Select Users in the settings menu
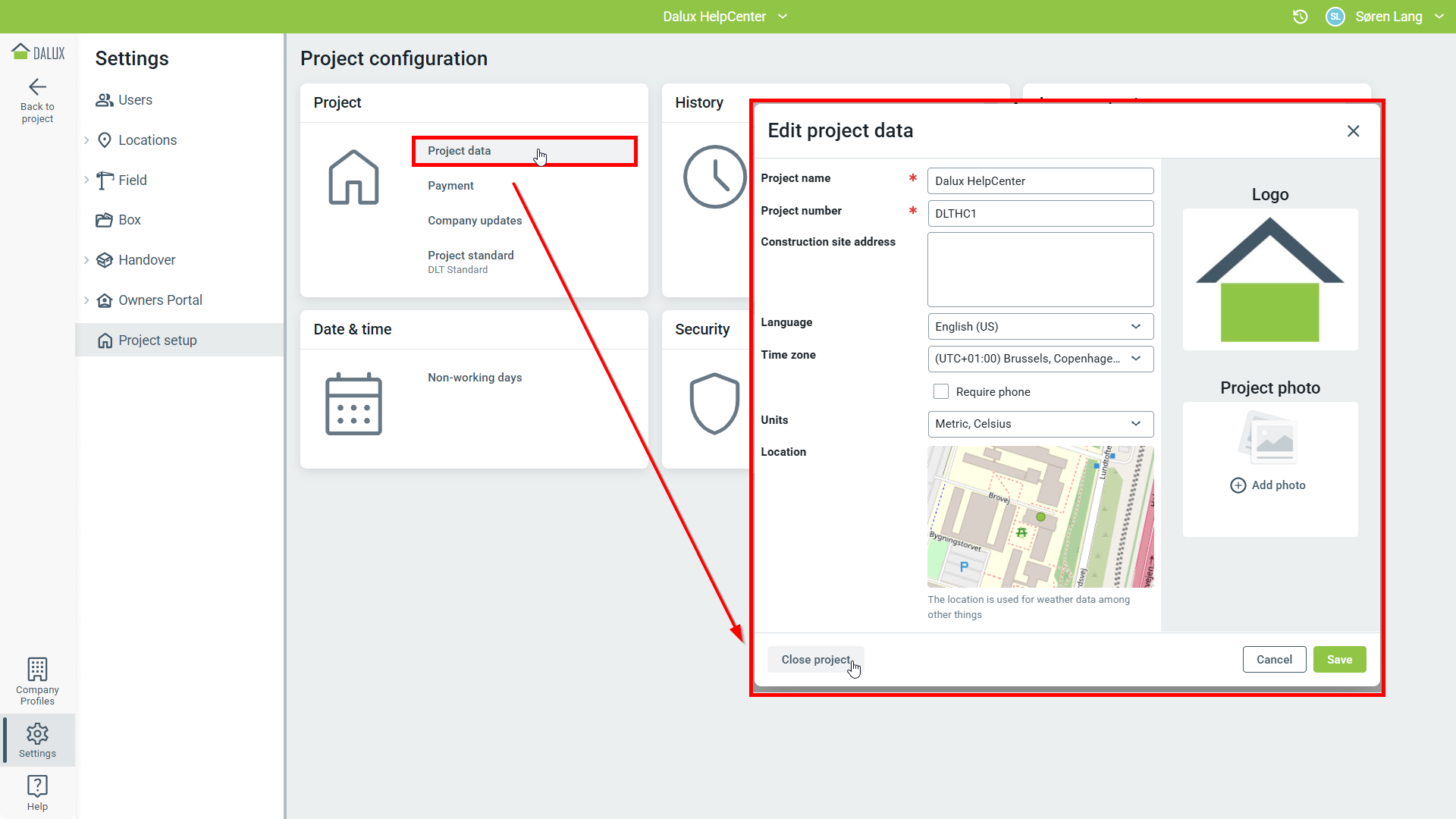This screenshot has height=819, width=1456. pyautogui.click(x=135, y=100)
